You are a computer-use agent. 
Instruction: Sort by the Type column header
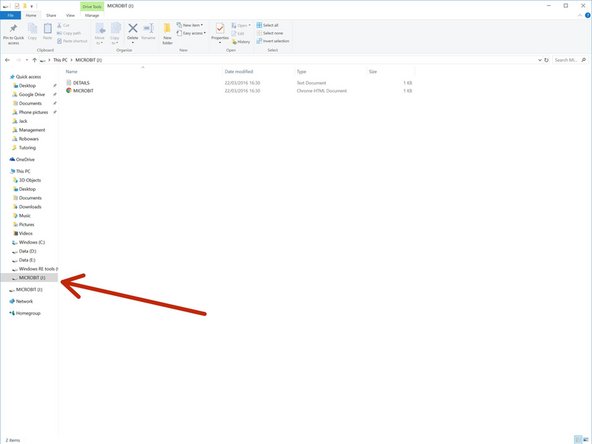(301, 71)
